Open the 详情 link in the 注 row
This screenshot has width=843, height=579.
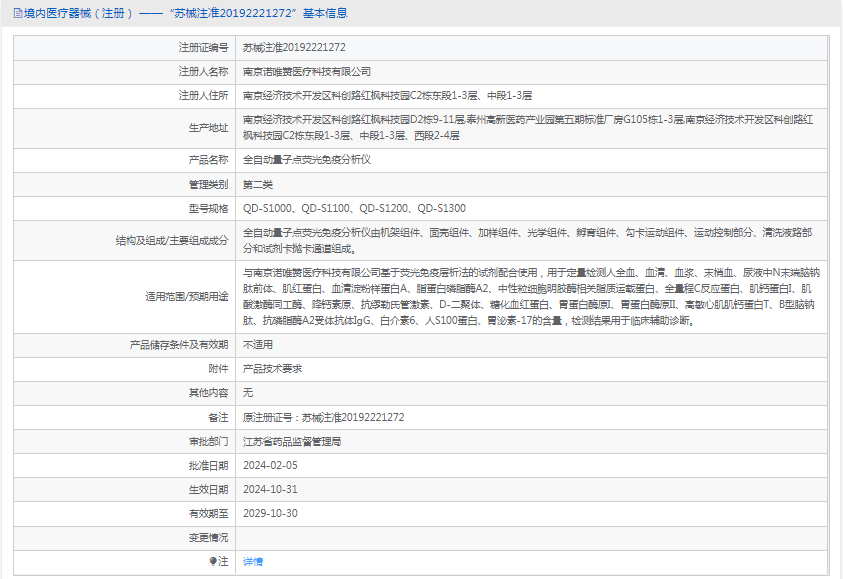[x=253, y=561]
